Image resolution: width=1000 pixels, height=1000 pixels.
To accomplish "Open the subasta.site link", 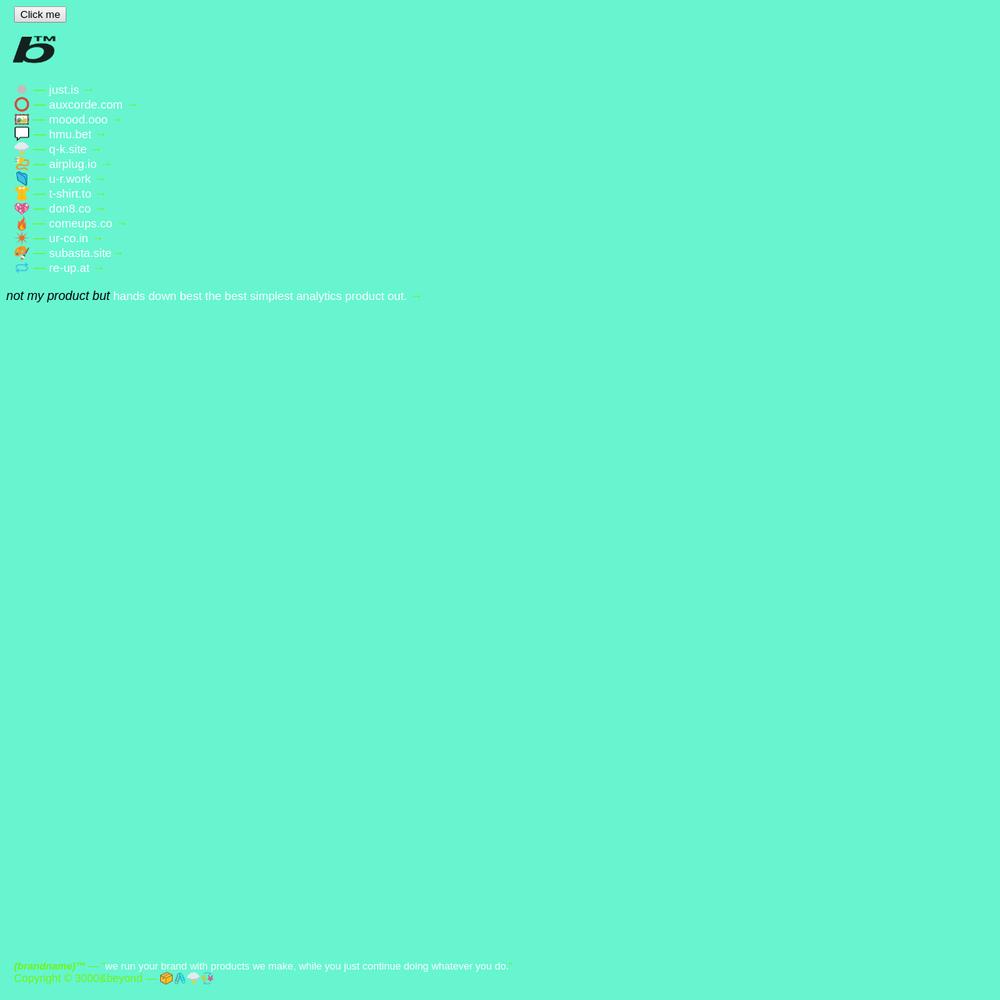I will tap(80, 253).
